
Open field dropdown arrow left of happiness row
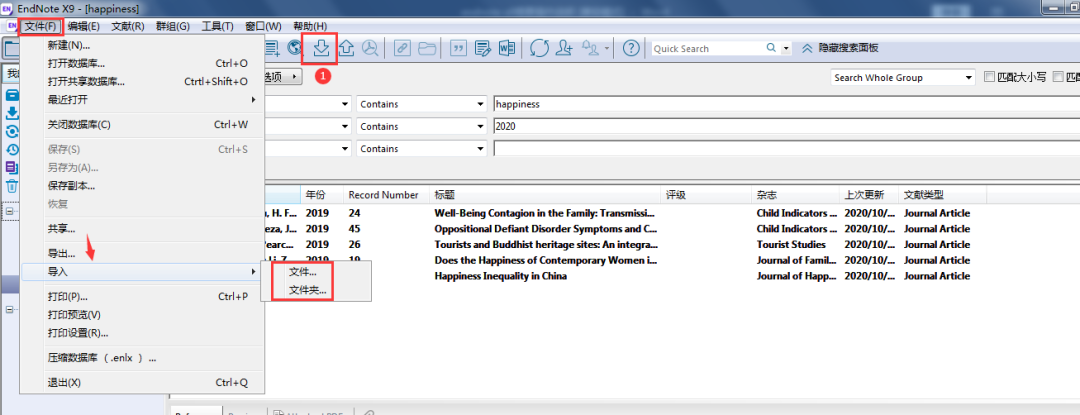[345, 104]
